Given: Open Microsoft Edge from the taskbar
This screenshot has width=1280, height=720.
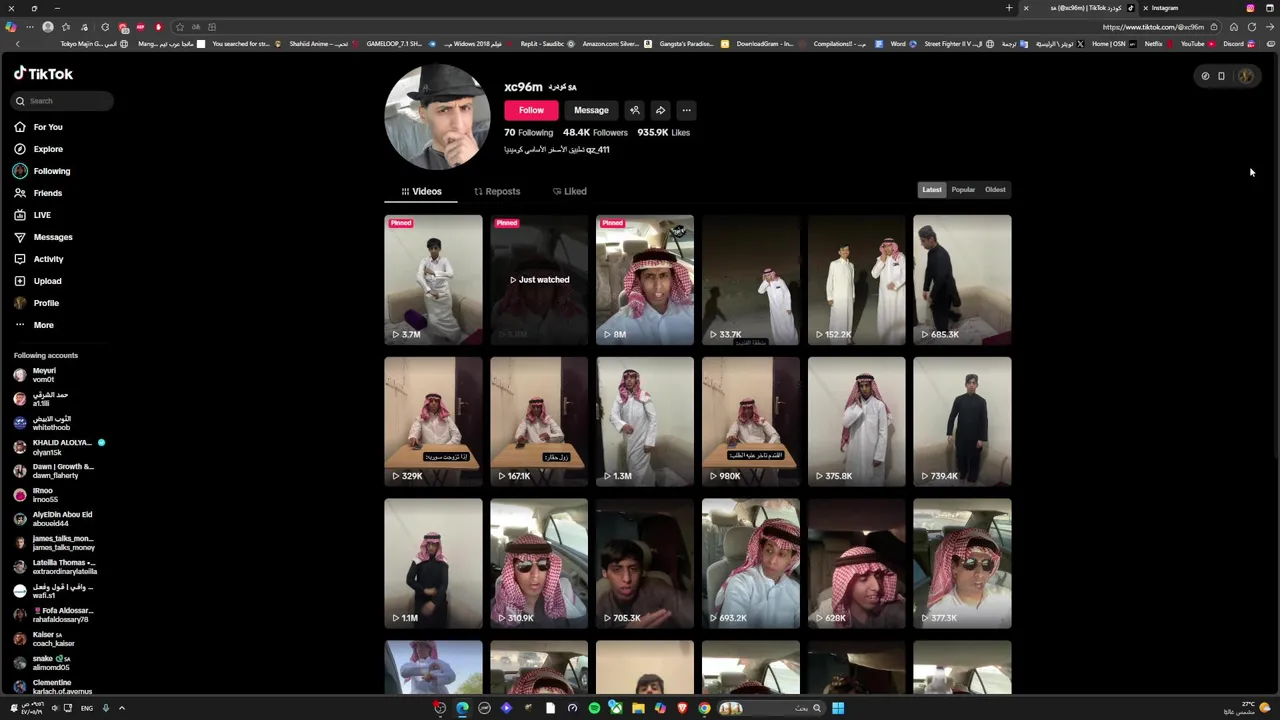Looking at the screenshot, I should [x=462, y=708].
